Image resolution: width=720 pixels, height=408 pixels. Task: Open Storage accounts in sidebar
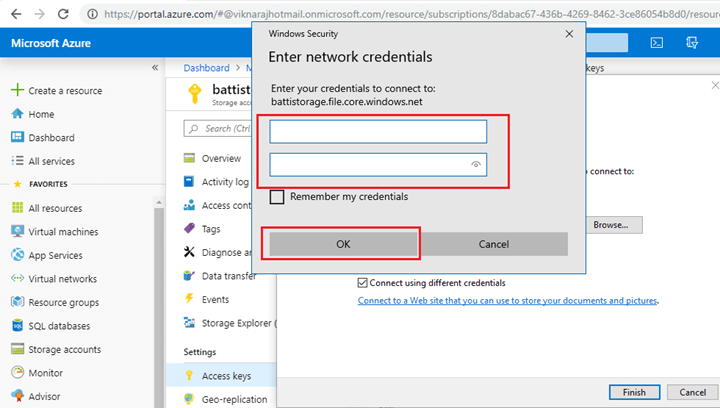point(65,349)
